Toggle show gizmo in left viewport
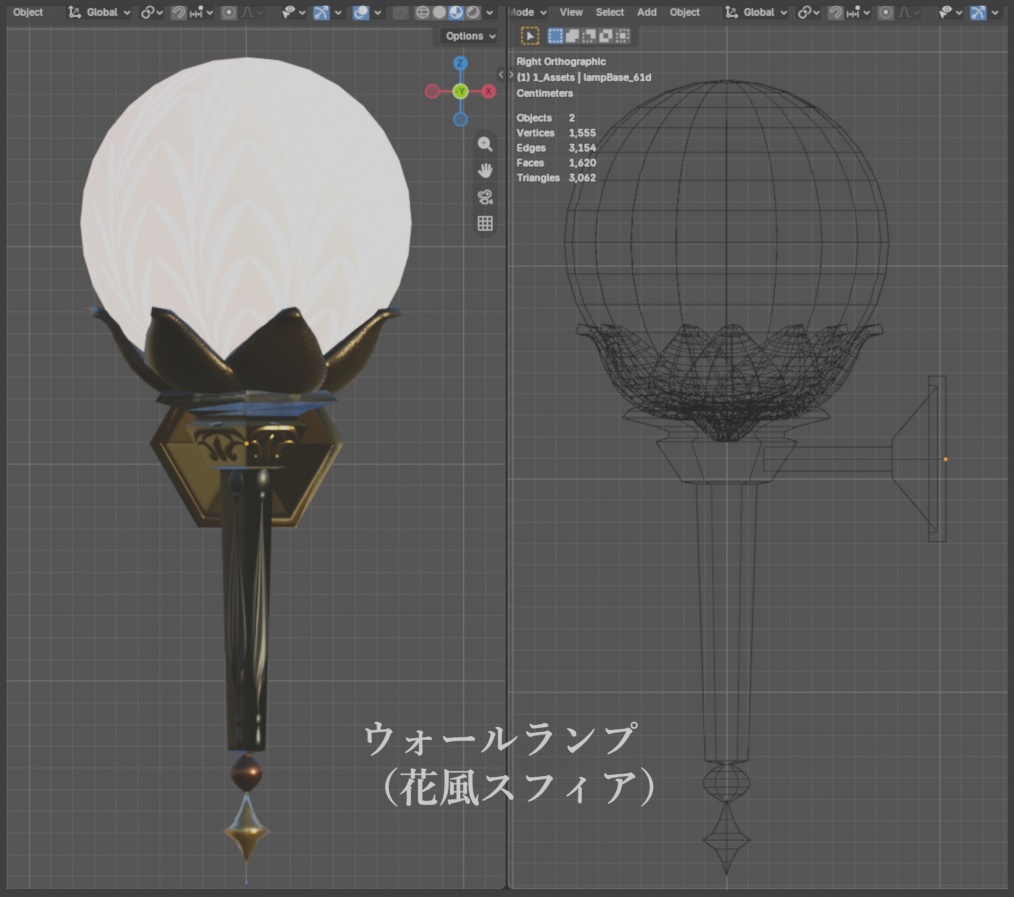 click(x=321, y=12)
